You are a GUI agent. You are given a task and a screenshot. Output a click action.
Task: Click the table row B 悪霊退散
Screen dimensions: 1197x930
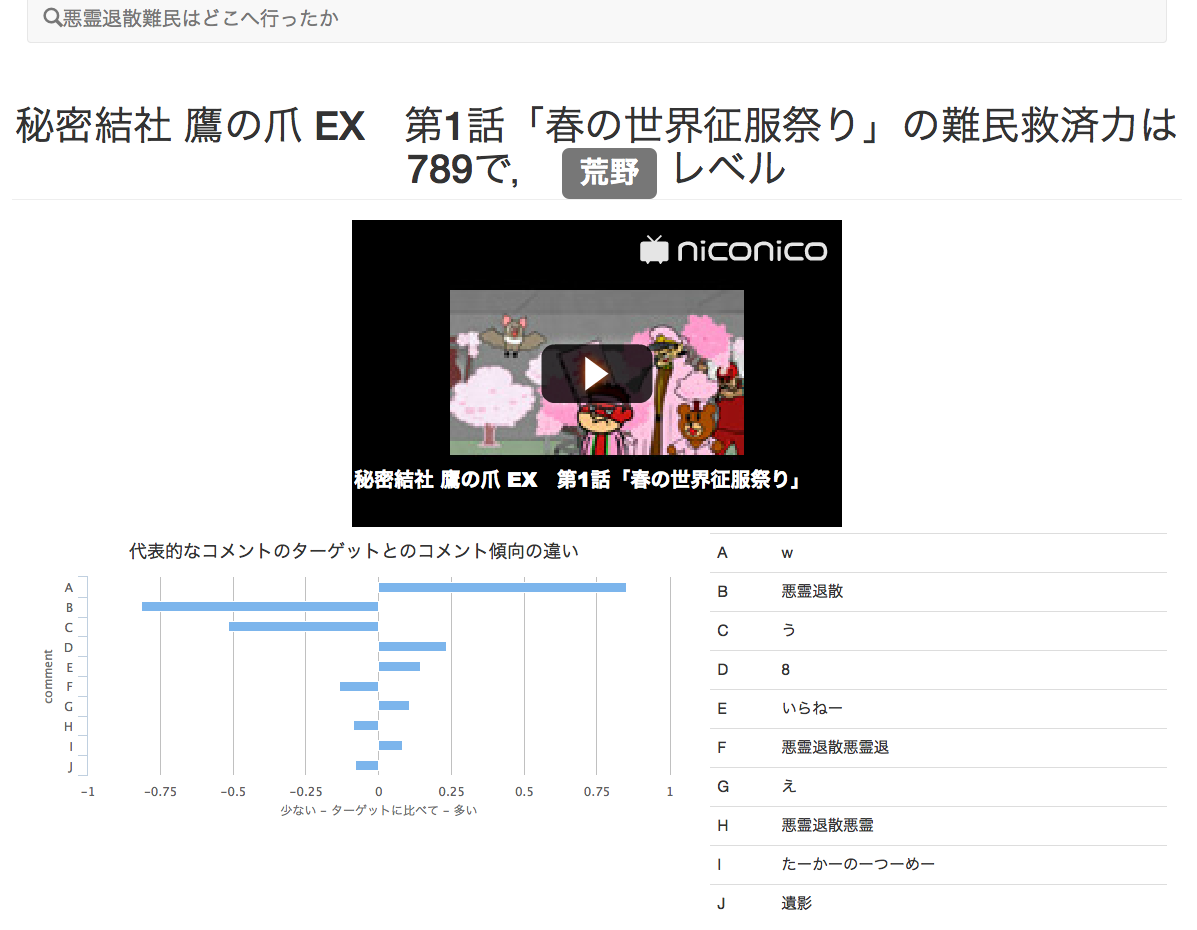[x=938, y=592]
